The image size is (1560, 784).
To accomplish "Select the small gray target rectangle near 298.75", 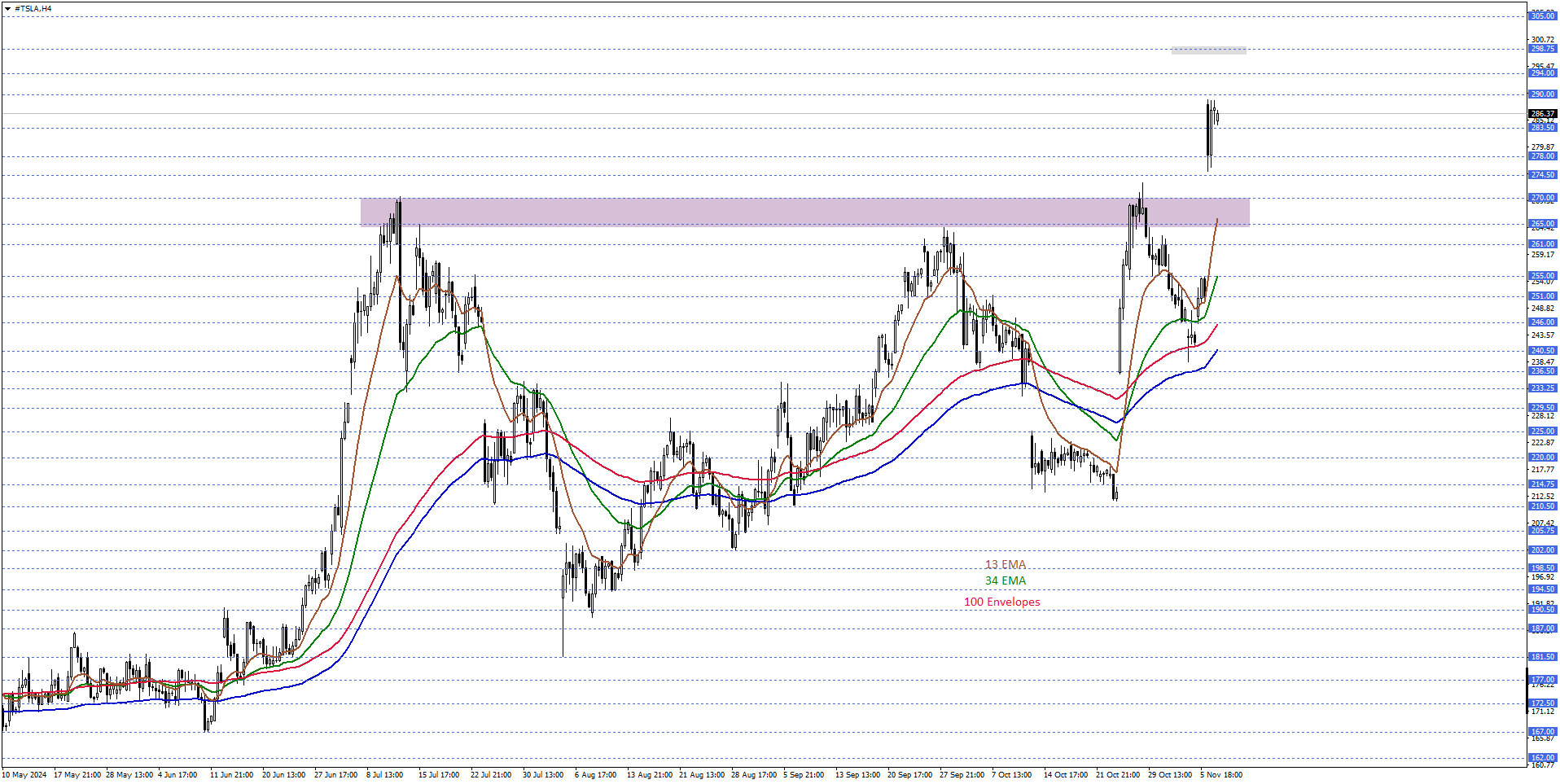I will click(1208, 50).
